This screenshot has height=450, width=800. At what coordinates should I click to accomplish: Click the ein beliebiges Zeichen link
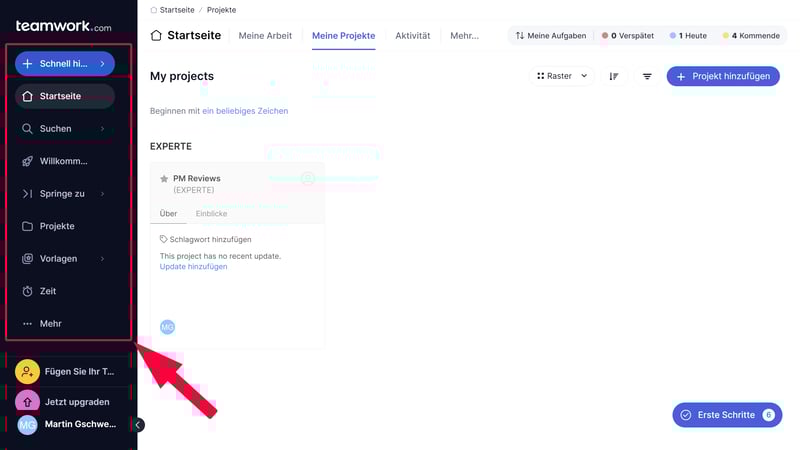(x=245, y=111)
